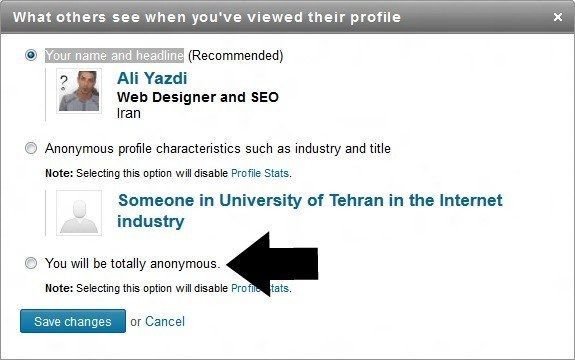Click the anonymous profile characteristics label text

(218, 148)
